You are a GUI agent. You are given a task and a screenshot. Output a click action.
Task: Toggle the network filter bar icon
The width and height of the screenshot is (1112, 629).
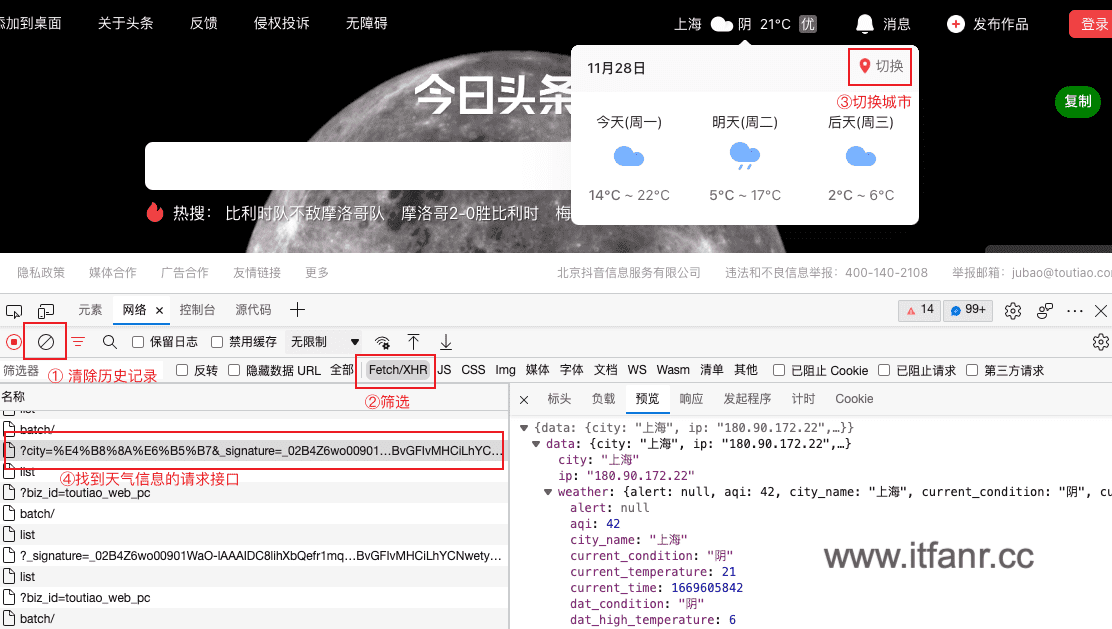(78, 343)
